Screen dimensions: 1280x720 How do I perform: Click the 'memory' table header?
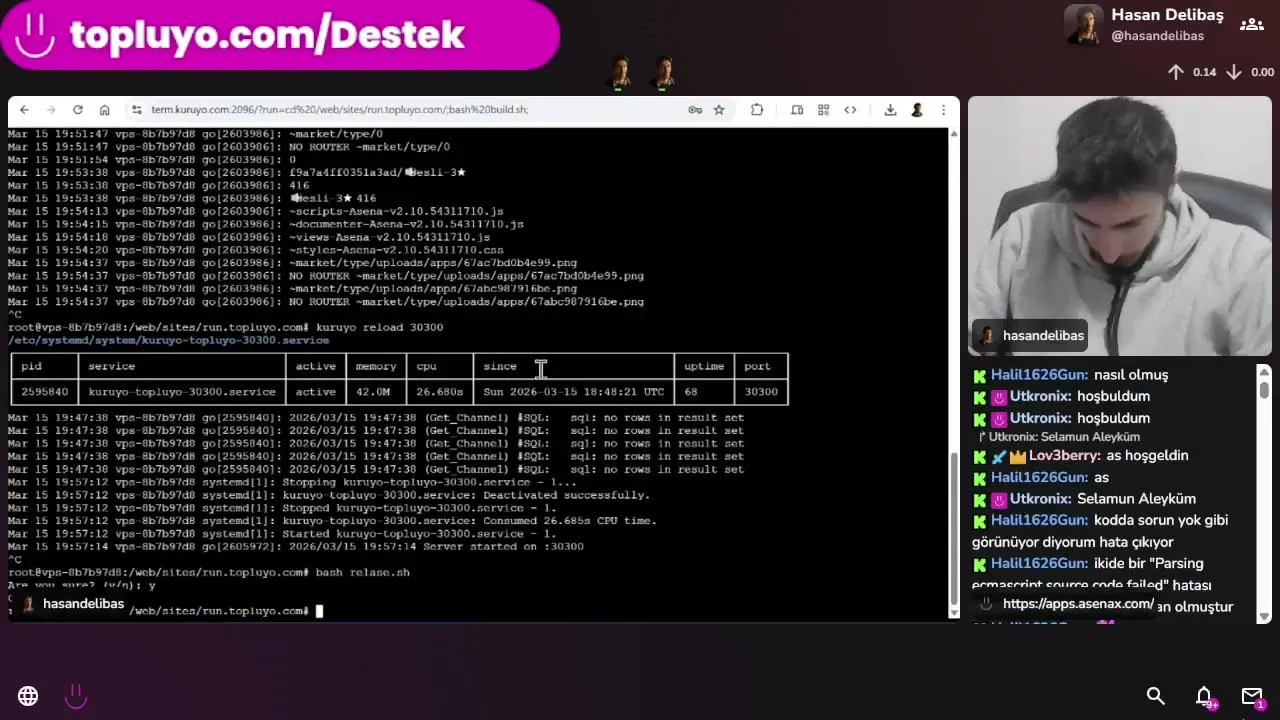point(376,366)
